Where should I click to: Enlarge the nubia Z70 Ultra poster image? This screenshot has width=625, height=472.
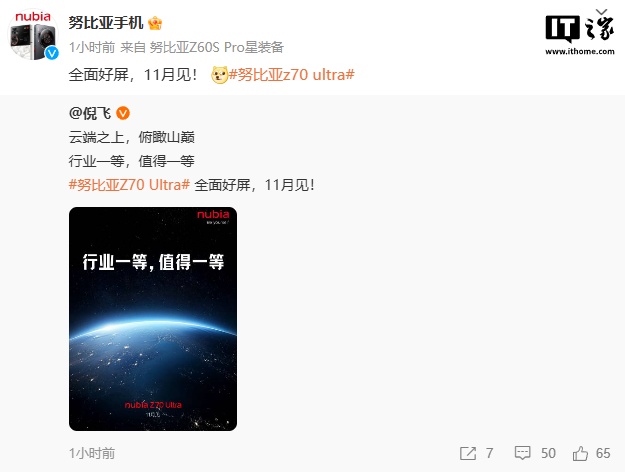[x=153, y=319]
